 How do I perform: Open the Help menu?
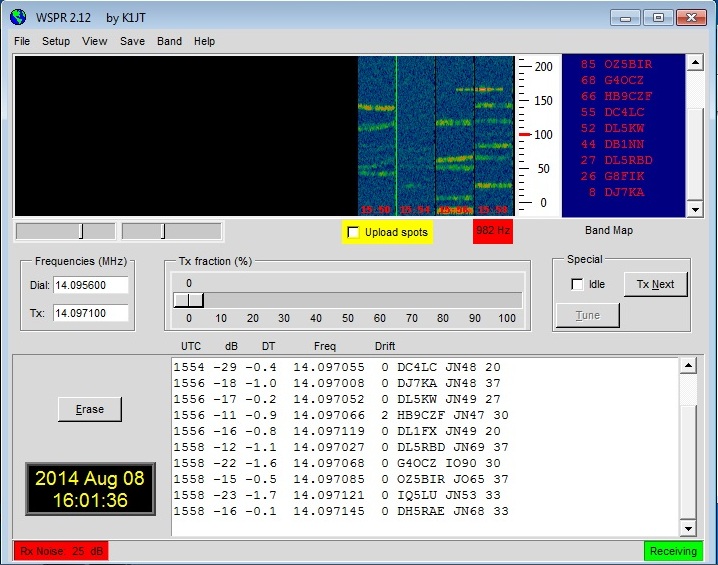(x=204, y=41)
